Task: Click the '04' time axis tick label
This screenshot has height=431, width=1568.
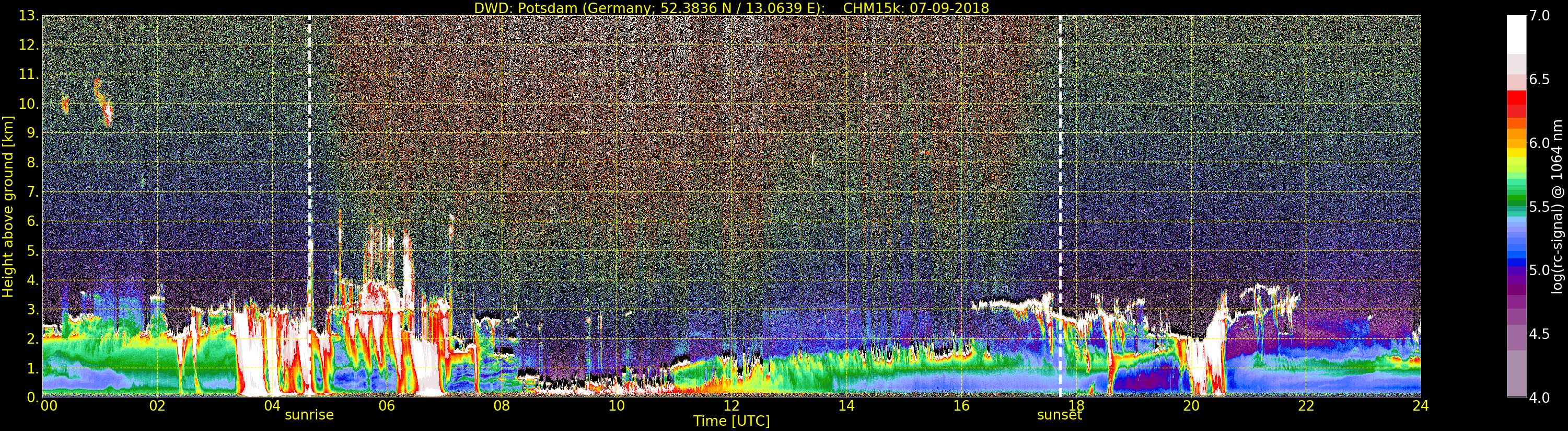Action: click(272, 405)
